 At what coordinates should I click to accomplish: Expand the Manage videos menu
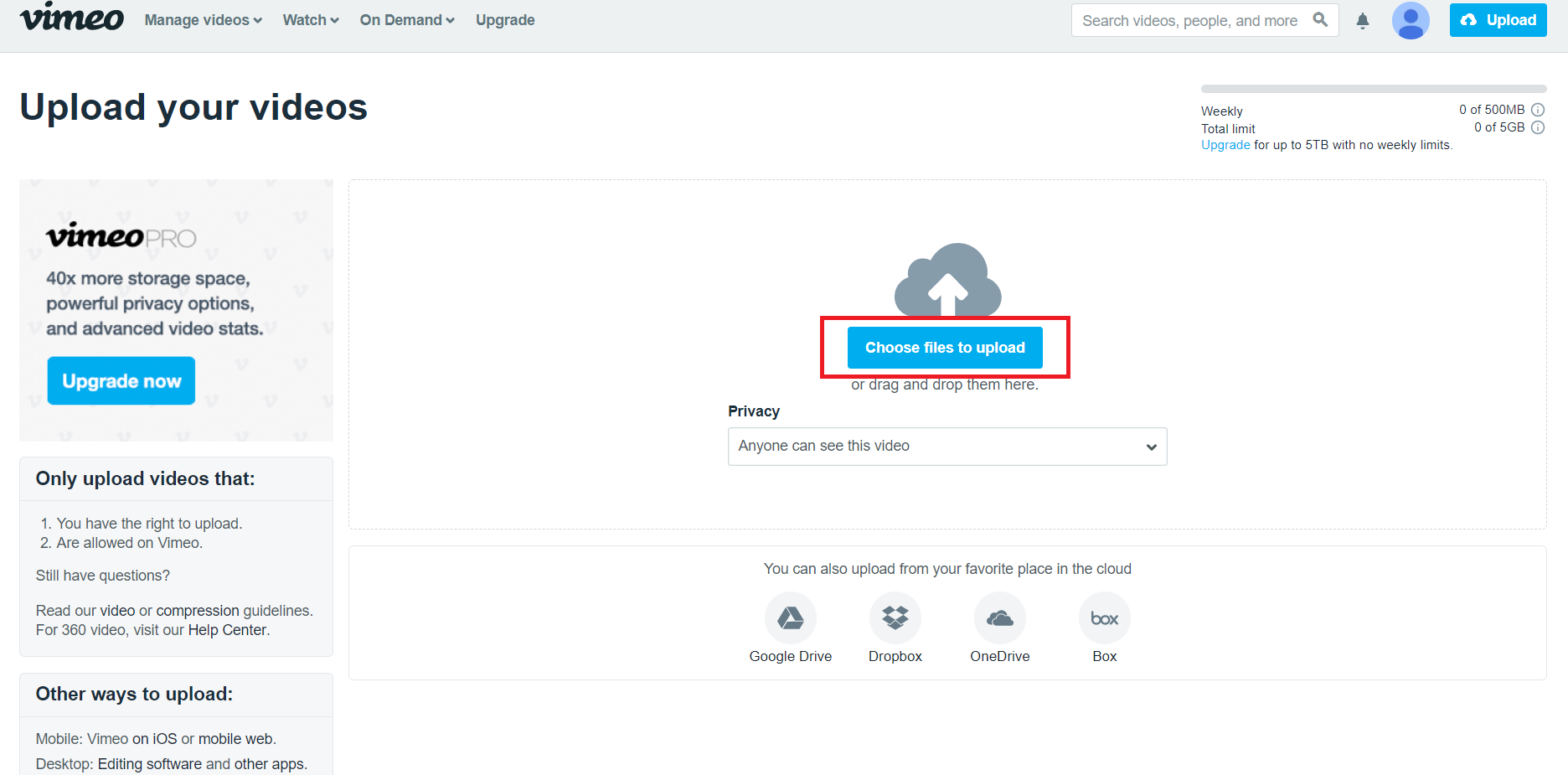pos(203,20)
